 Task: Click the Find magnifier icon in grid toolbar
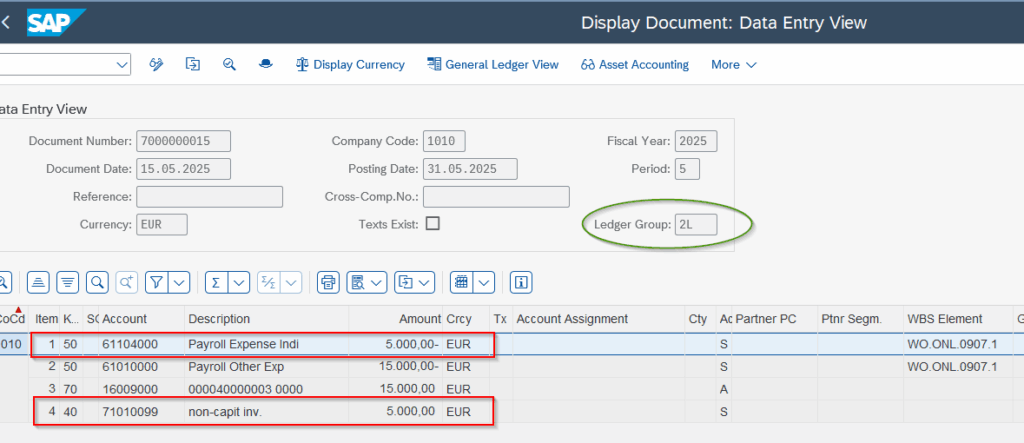tap(97, 282)
